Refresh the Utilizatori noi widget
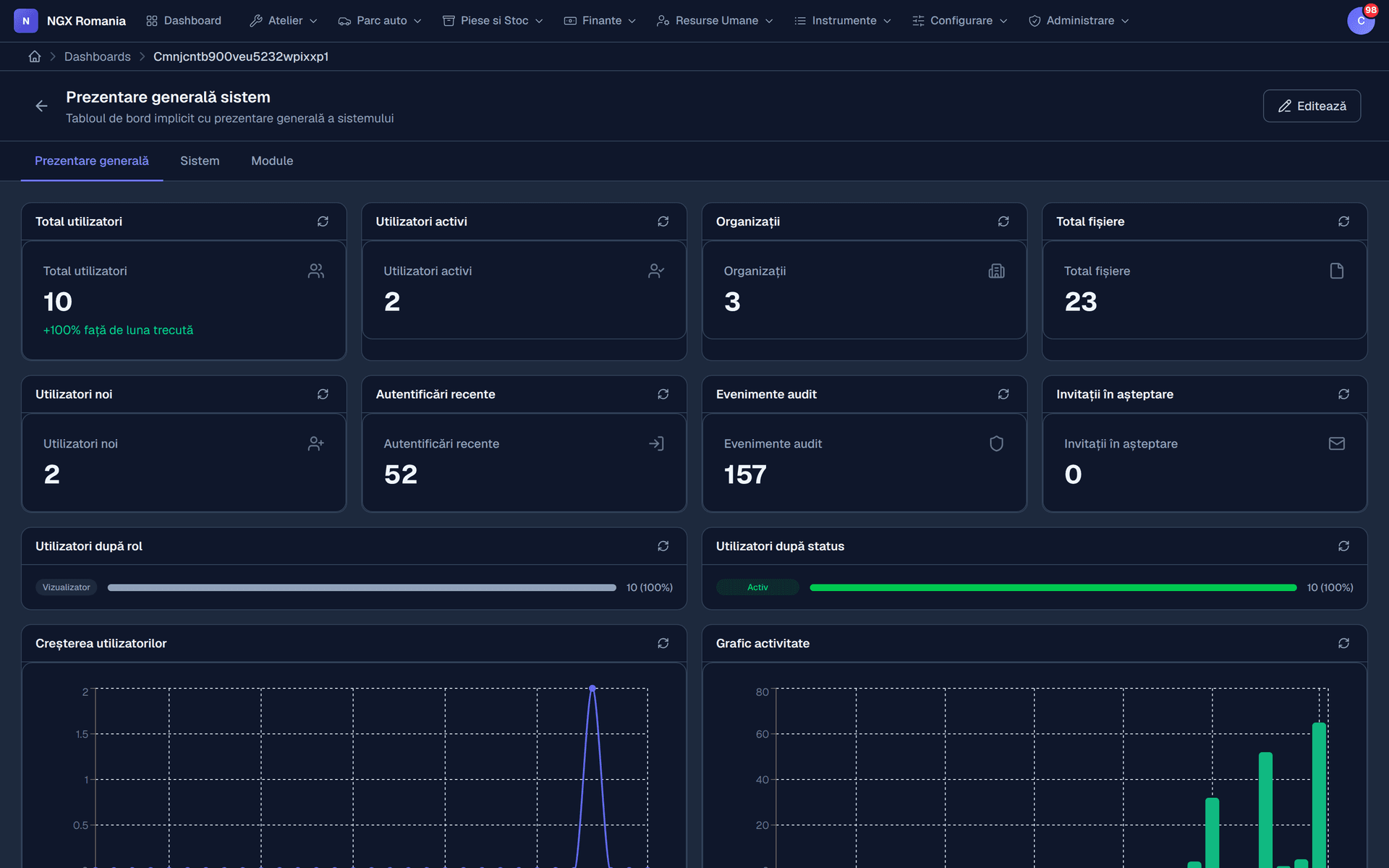Viewport: 1389px width, 868px height. [x=323, y=394]
